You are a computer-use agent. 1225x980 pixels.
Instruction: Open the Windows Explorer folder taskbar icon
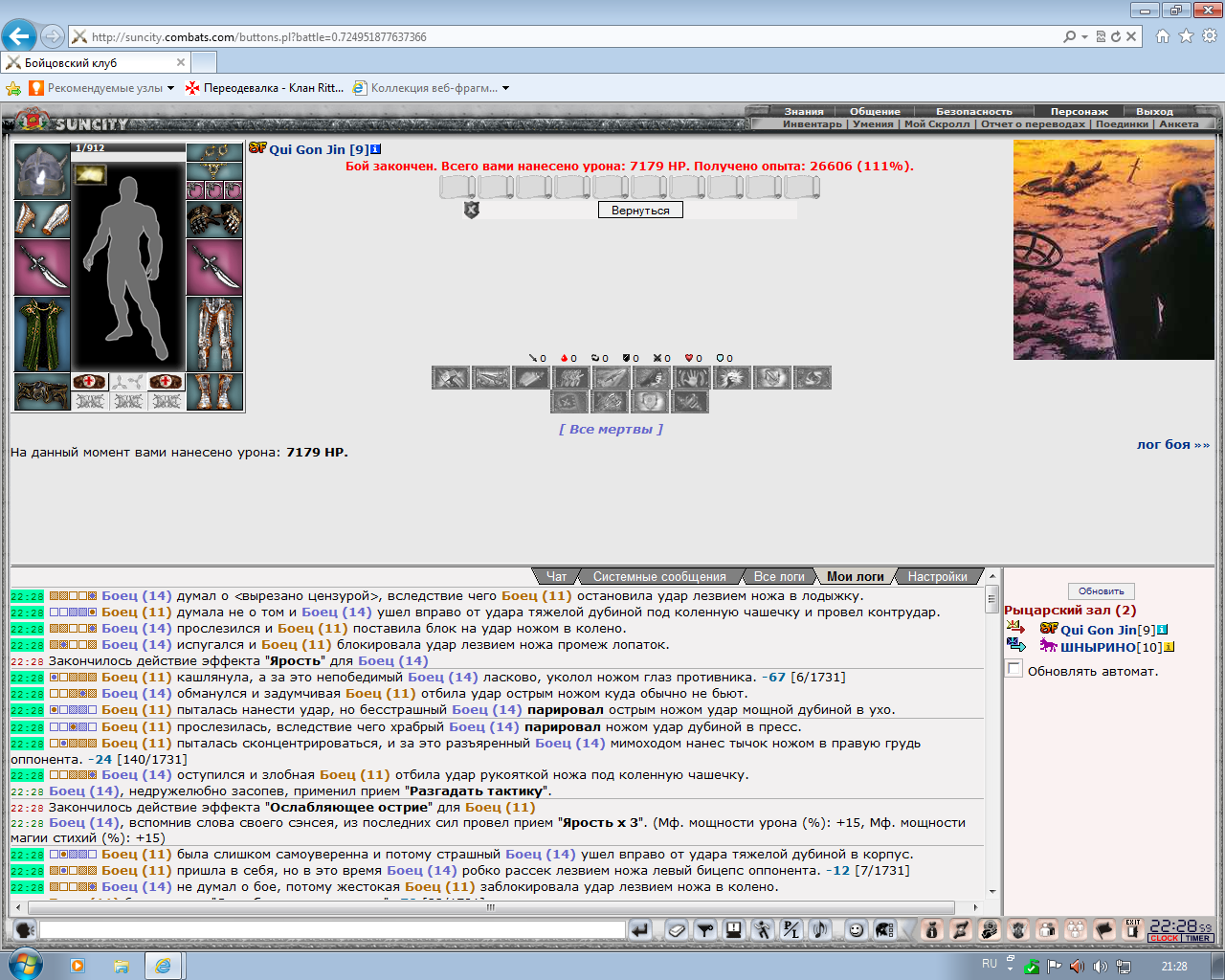[x=122, y=966]
